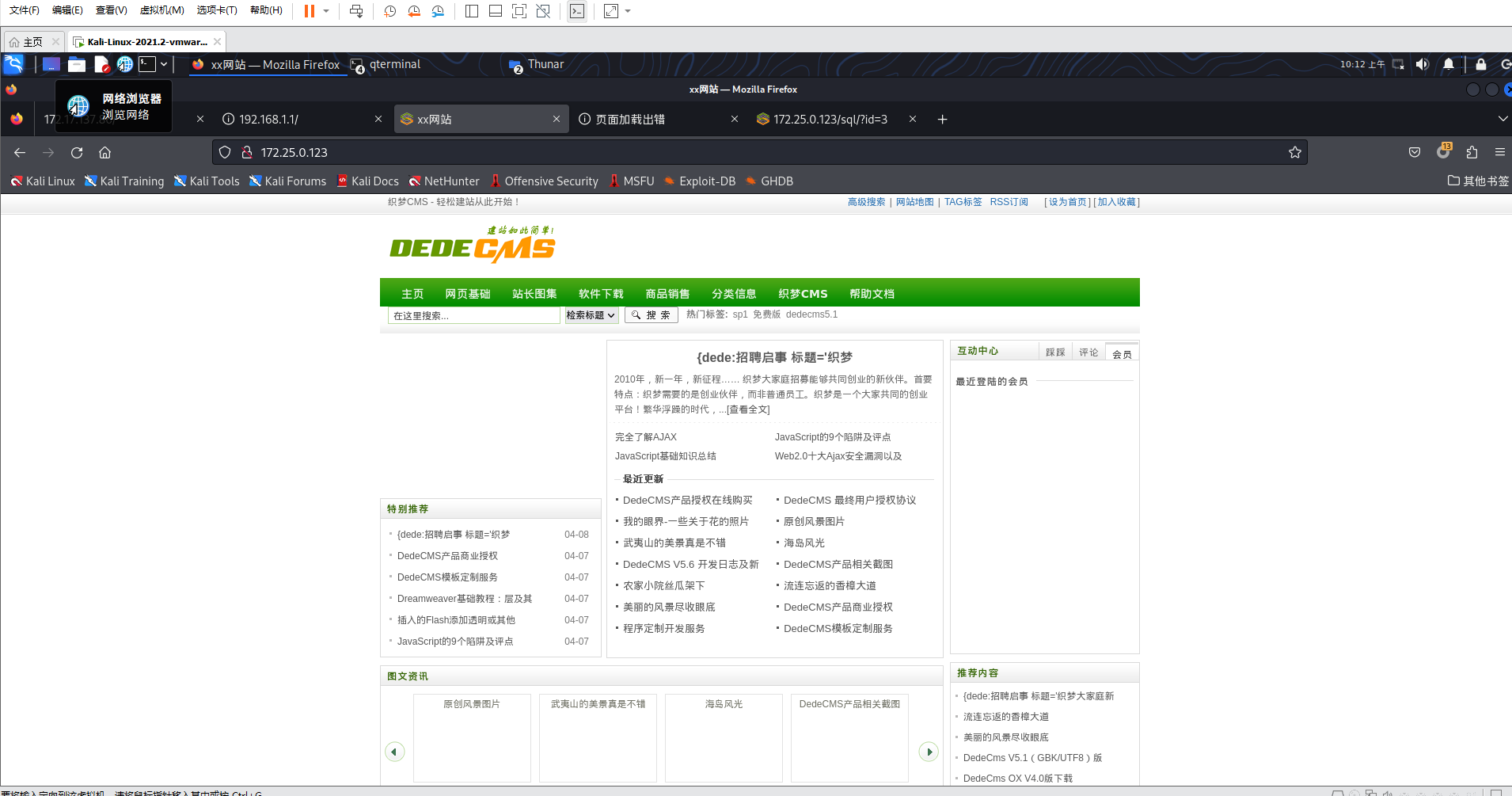The height and width of the screenshot is (796, 1512).
Task: Open the Firefox extensions puzzle icon
Action: pos(1472,152)
